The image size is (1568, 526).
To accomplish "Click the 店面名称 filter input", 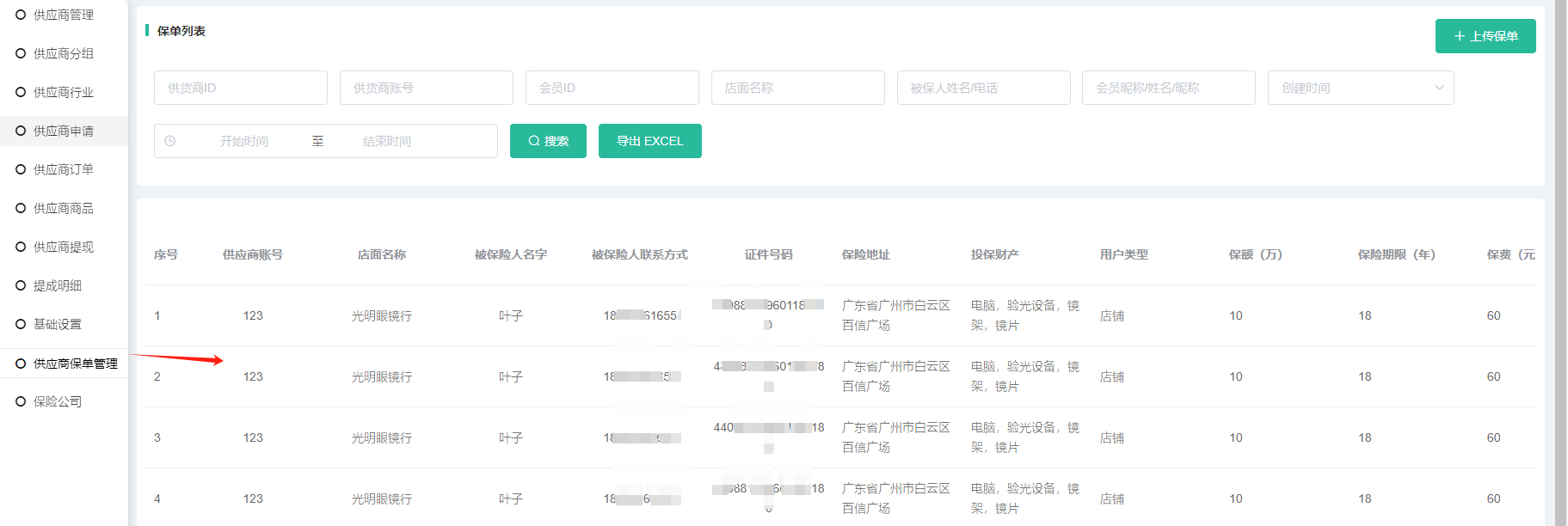I will point(797,88).
